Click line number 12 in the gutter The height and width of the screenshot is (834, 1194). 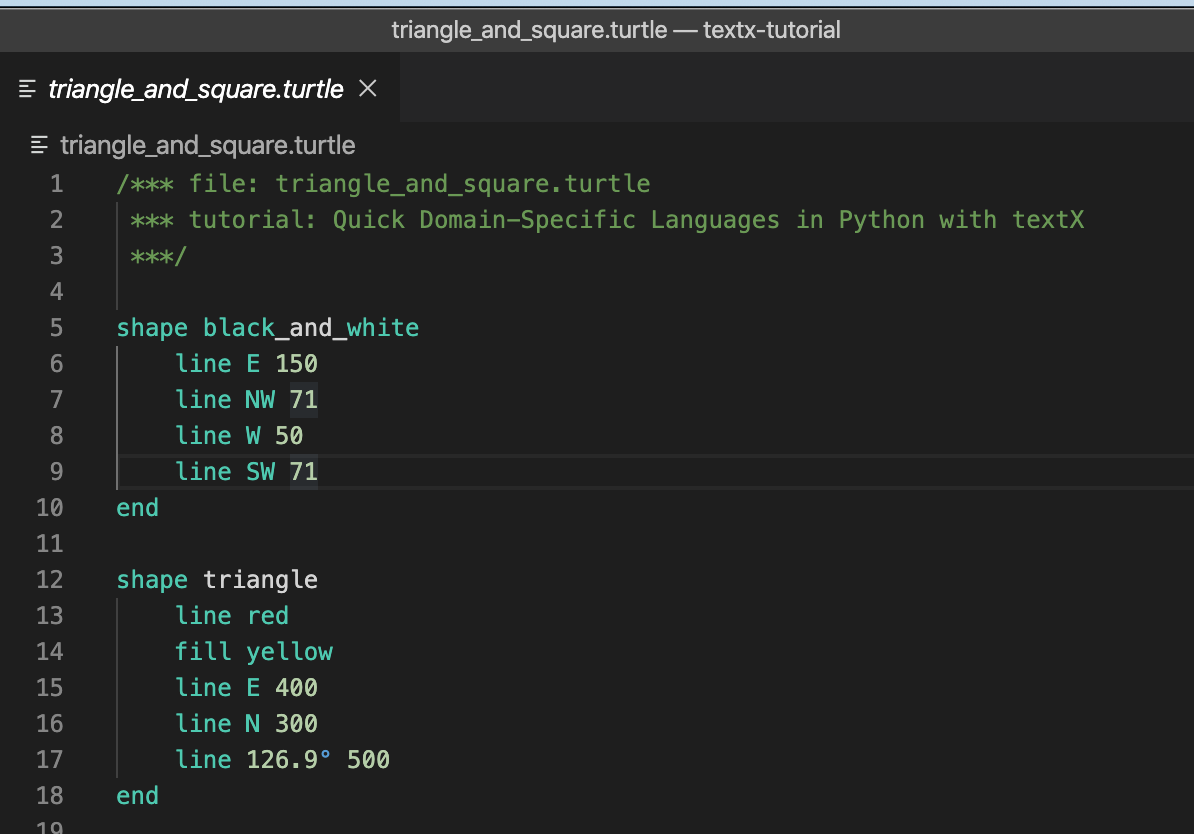(x=49, y=580)
